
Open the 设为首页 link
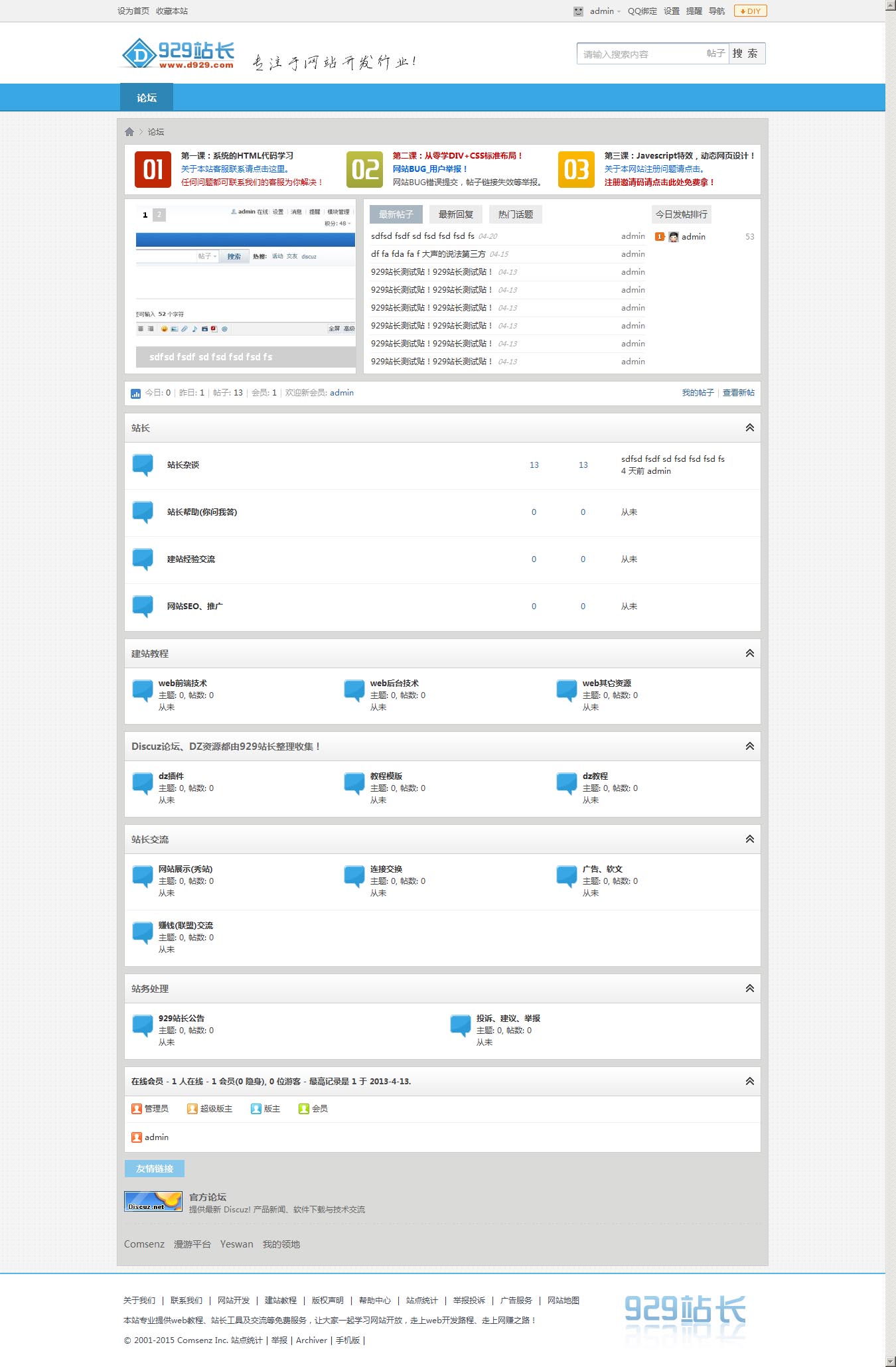pos(133,11)
